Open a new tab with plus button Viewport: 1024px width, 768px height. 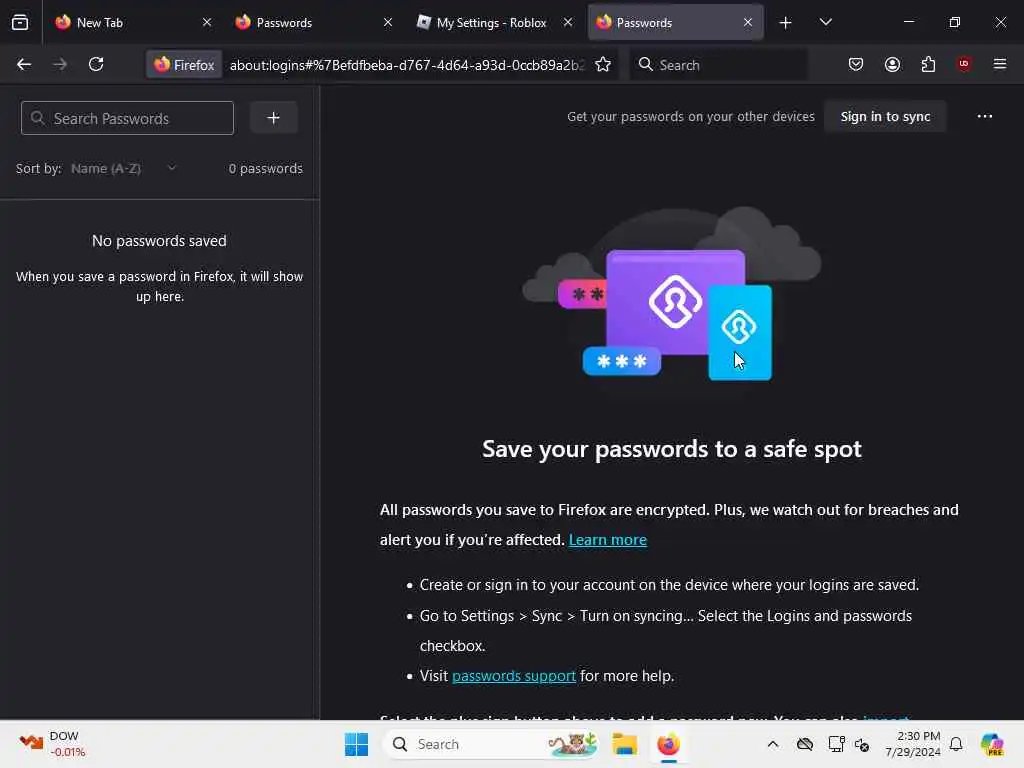tap(786, 23)
